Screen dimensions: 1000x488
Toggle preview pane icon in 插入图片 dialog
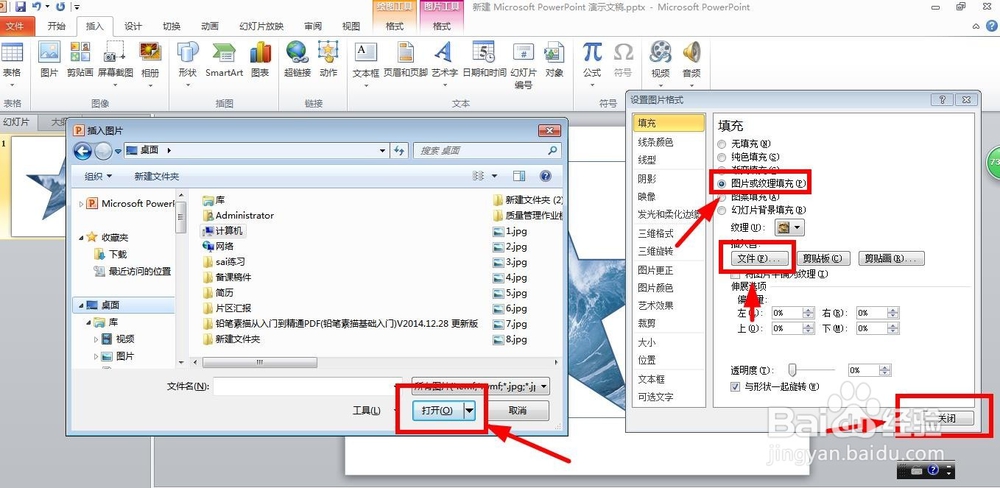click(x=519, y=176)
